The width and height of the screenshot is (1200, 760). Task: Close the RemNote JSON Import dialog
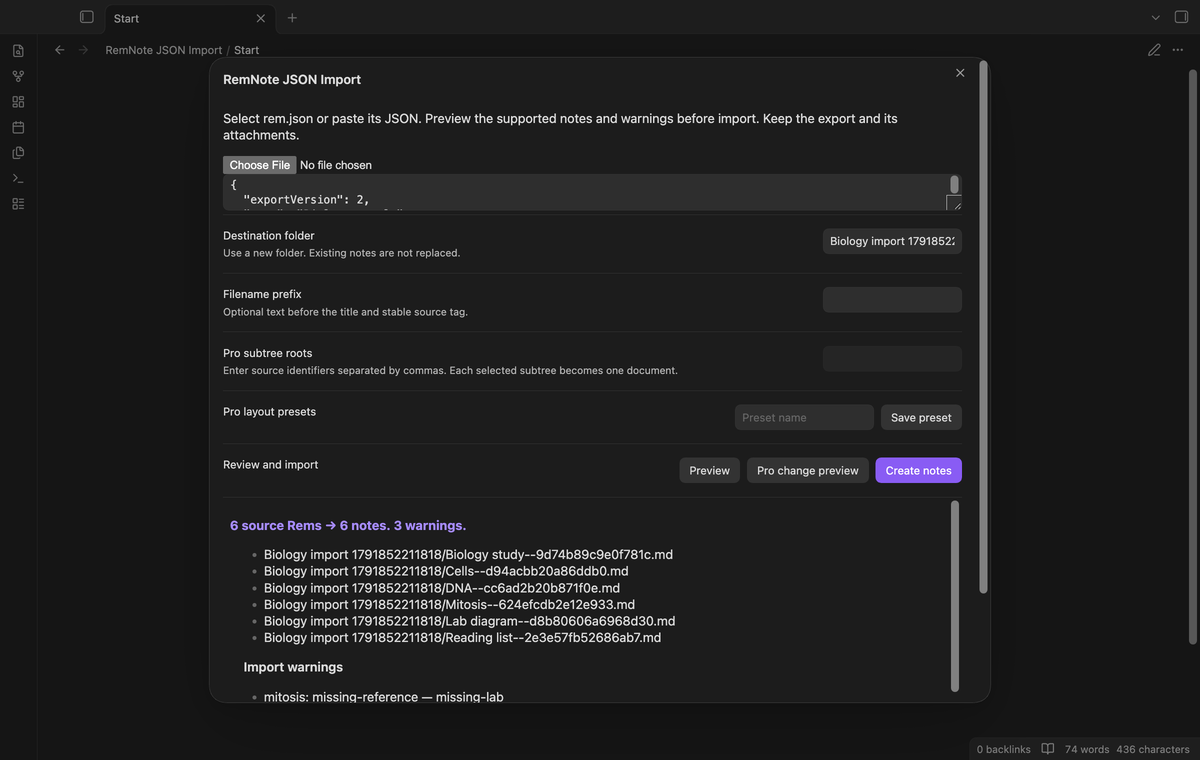point(960,73)
